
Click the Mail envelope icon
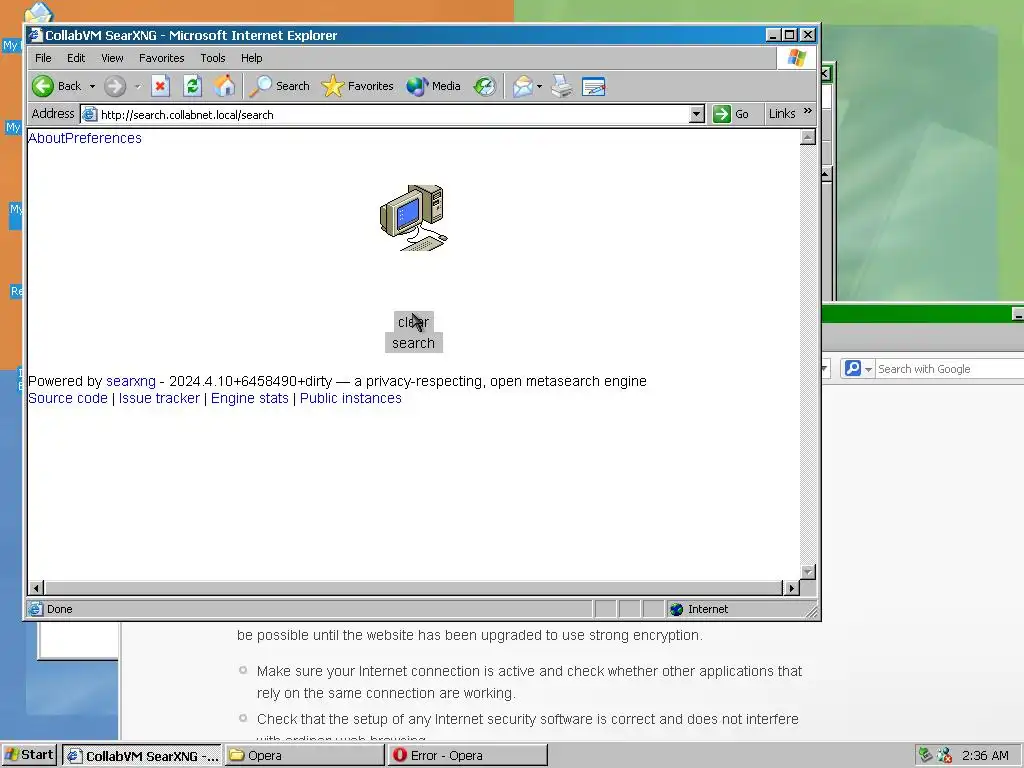pos(522,86)
